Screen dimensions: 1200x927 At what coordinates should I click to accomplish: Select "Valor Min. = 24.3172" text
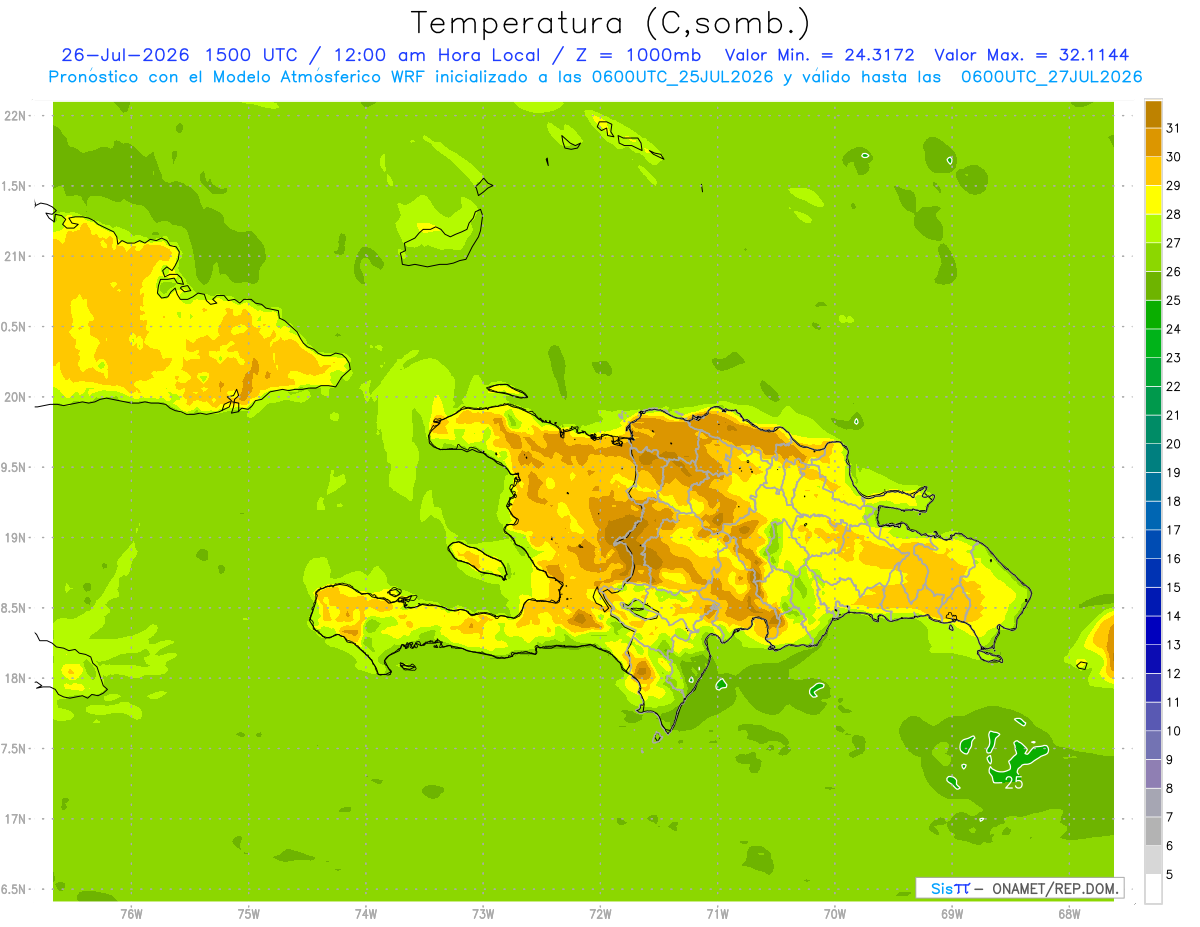(x=819, y=55)
